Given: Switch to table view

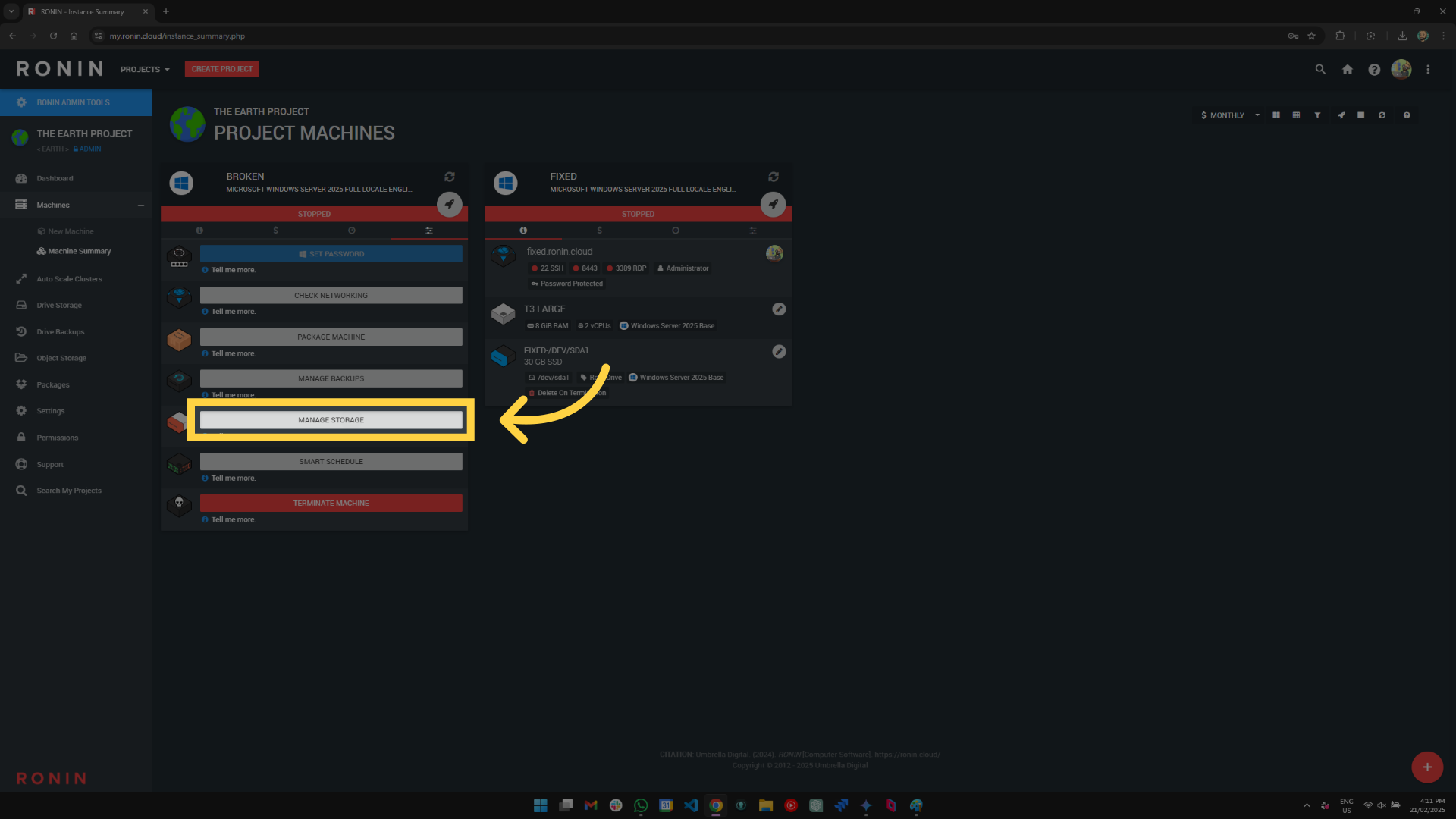Looking at the screenshot, I should 1297,115.
